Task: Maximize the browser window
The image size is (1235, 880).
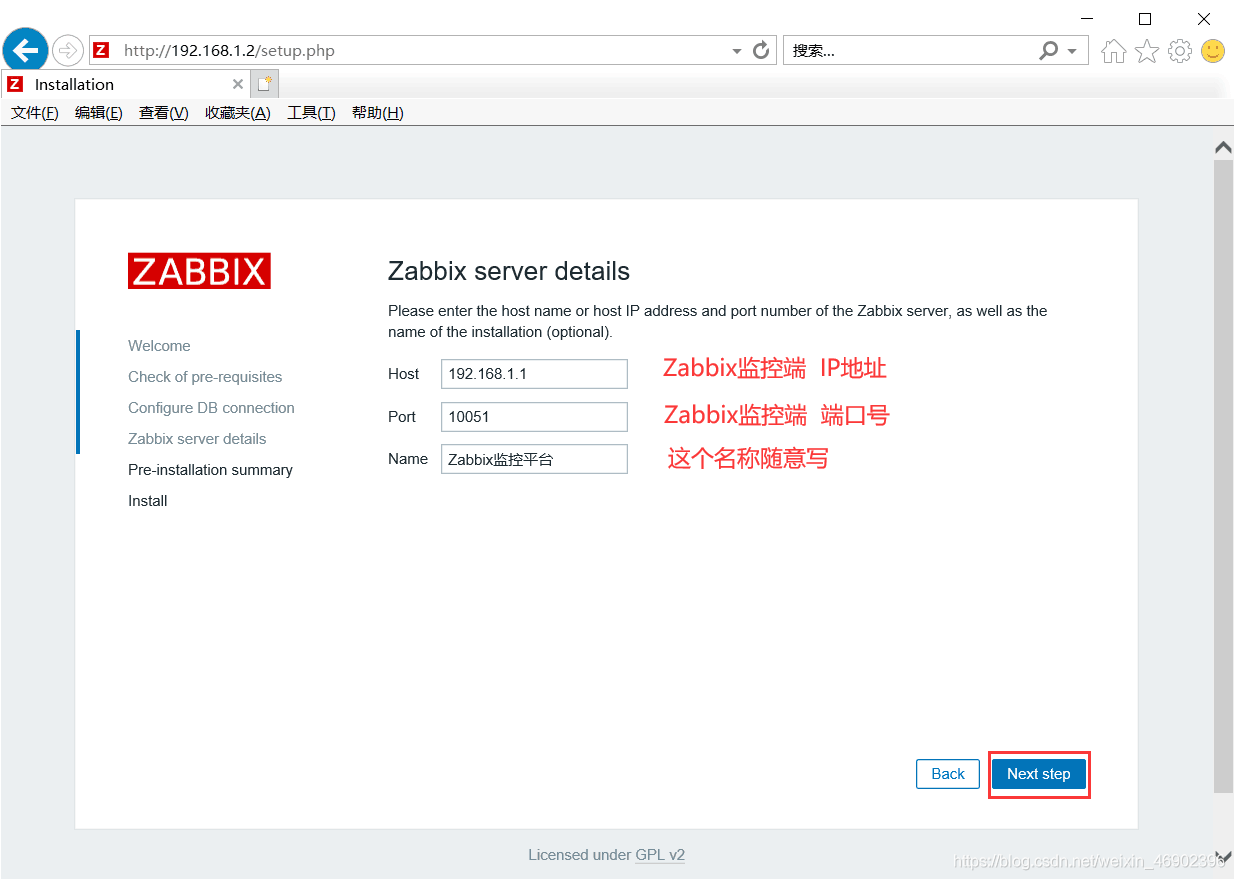Action: point(1145,19)
